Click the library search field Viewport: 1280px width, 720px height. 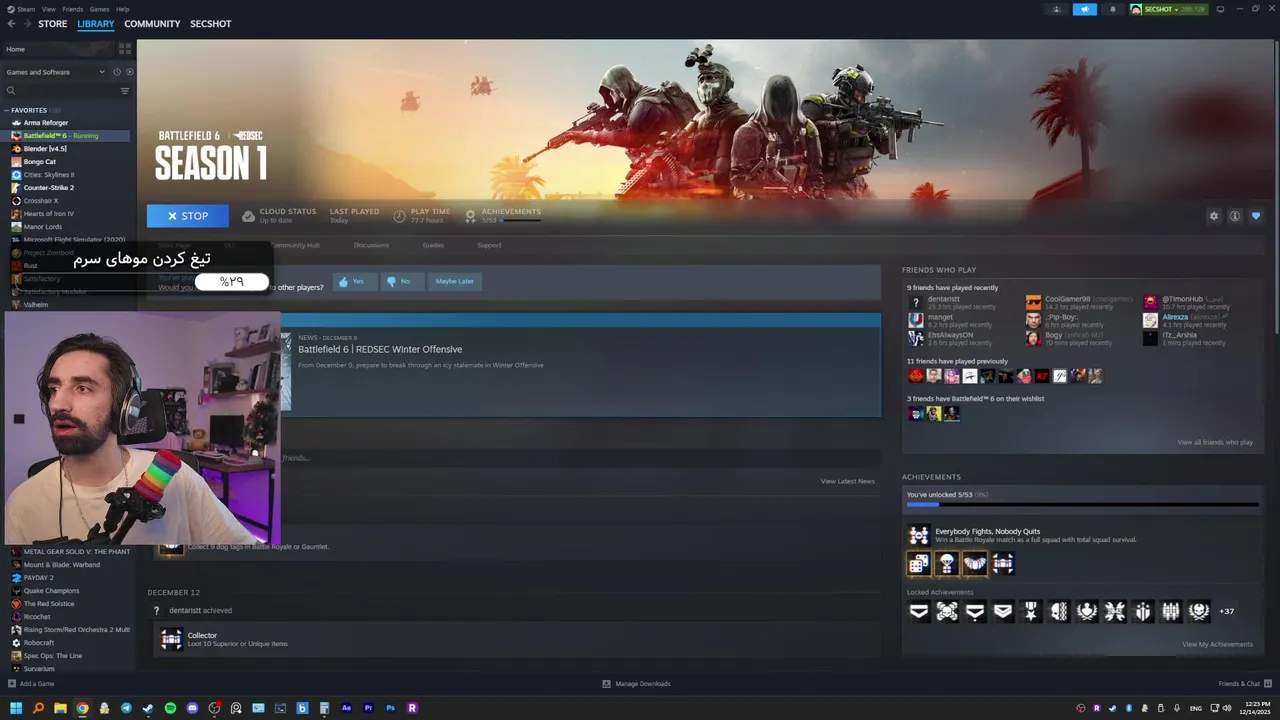60,91
